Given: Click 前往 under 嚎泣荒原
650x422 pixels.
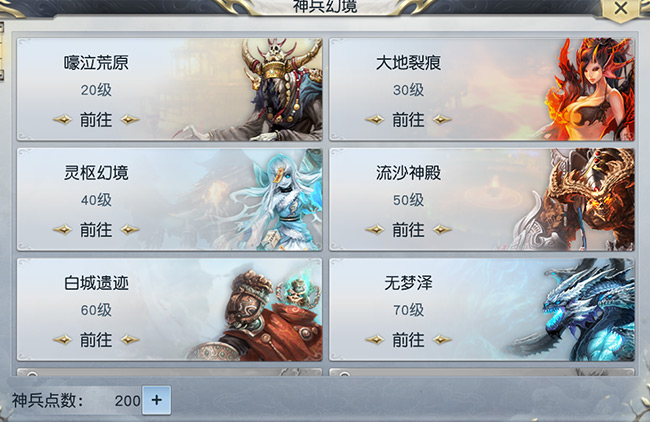Looking at the screenshot, I should [96, 120].
